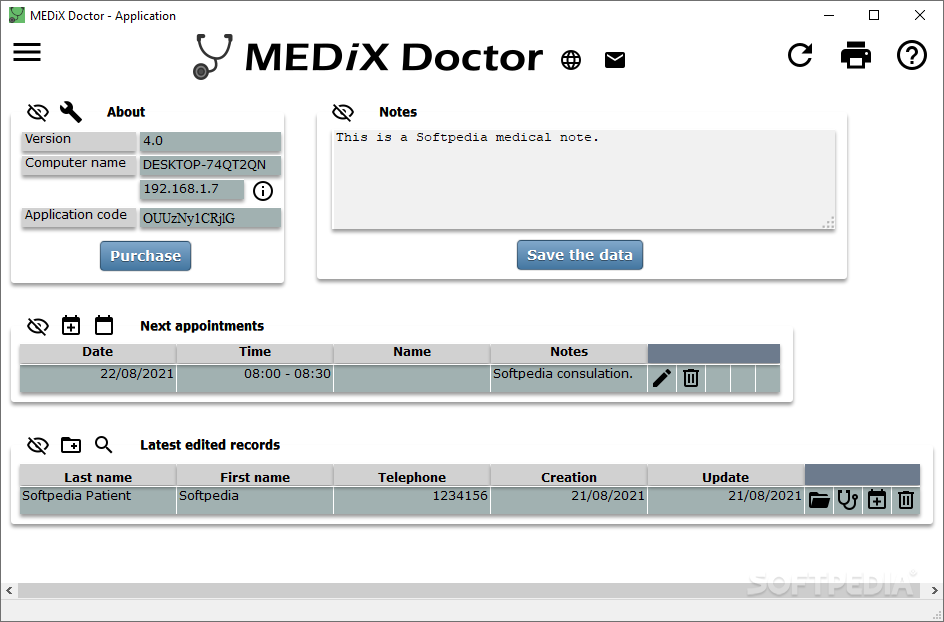
Task: Start consultation for Softpedia Patient stethoscope icon
Action: pos(848,500)
